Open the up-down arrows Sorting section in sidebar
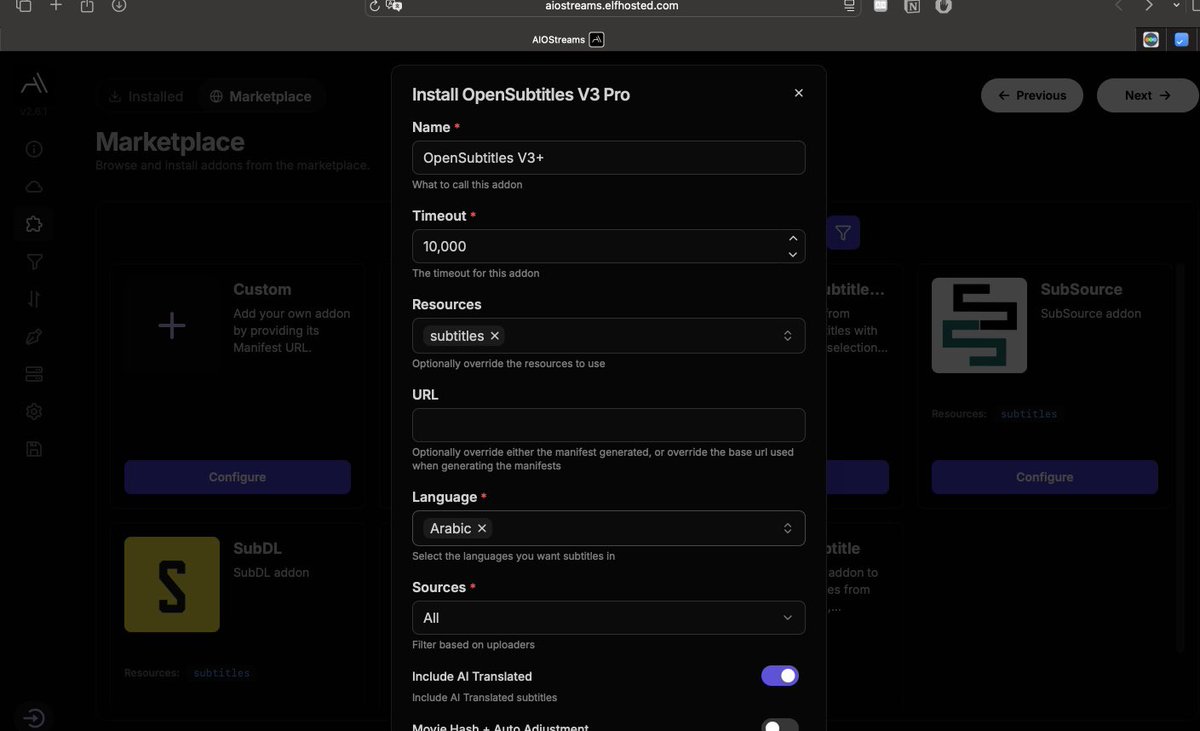Viewport: 1200px width, 731px height. pos(34,299)
